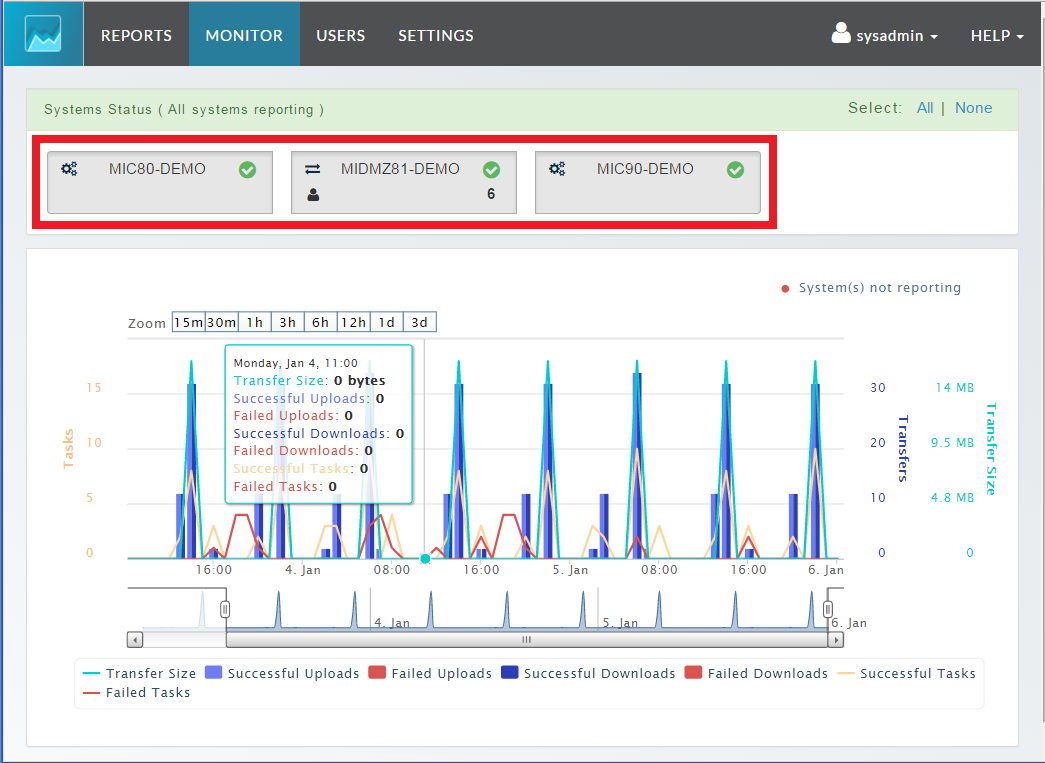Viewport: 1045px width, 763px height.
Task: Toggle Transfer Size series in legend
Action: (x=139, y=674)
